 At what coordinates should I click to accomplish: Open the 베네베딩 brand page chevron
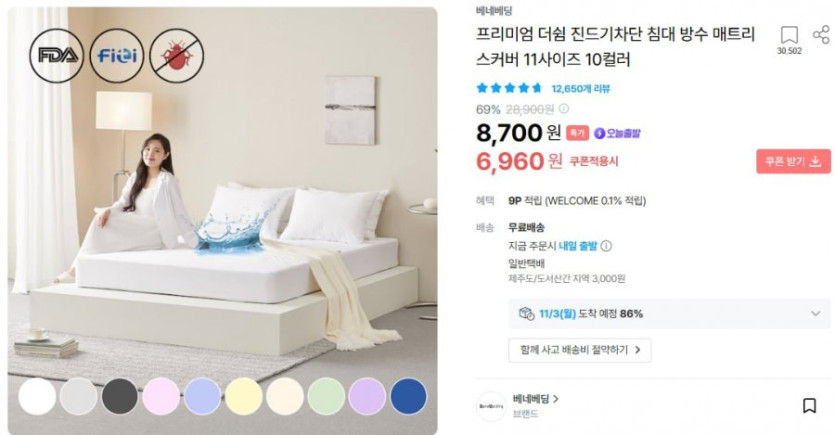(556, 398)
